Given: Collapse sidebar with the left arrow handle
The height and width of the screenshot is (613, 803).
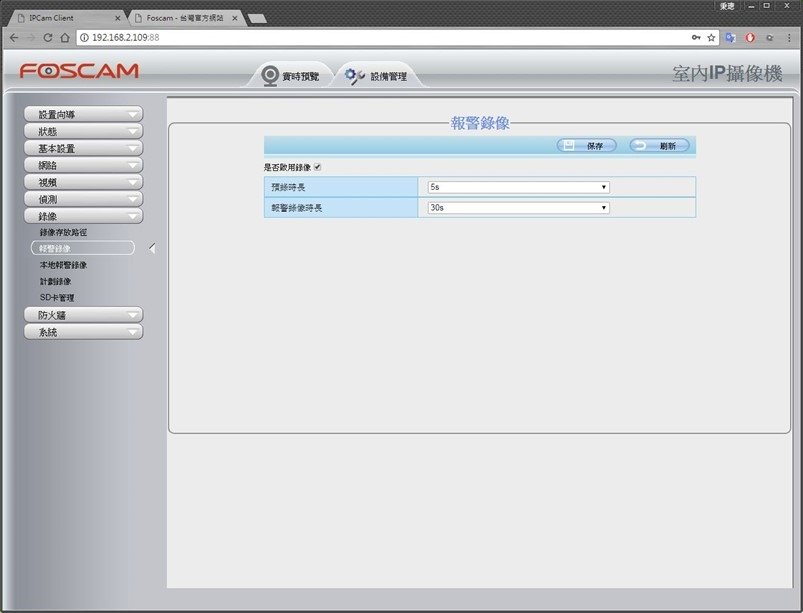Looking at the screenshot, I should coord(152,248).
